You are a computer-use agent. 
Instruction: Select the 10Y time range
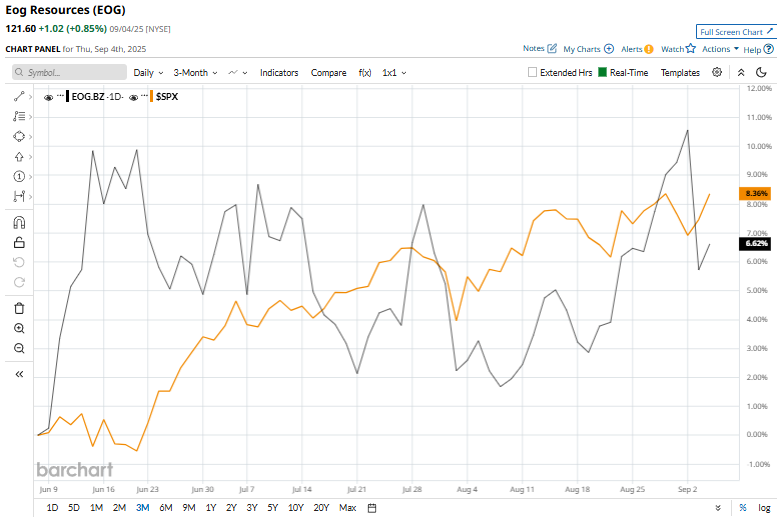[x=296, y=508]
